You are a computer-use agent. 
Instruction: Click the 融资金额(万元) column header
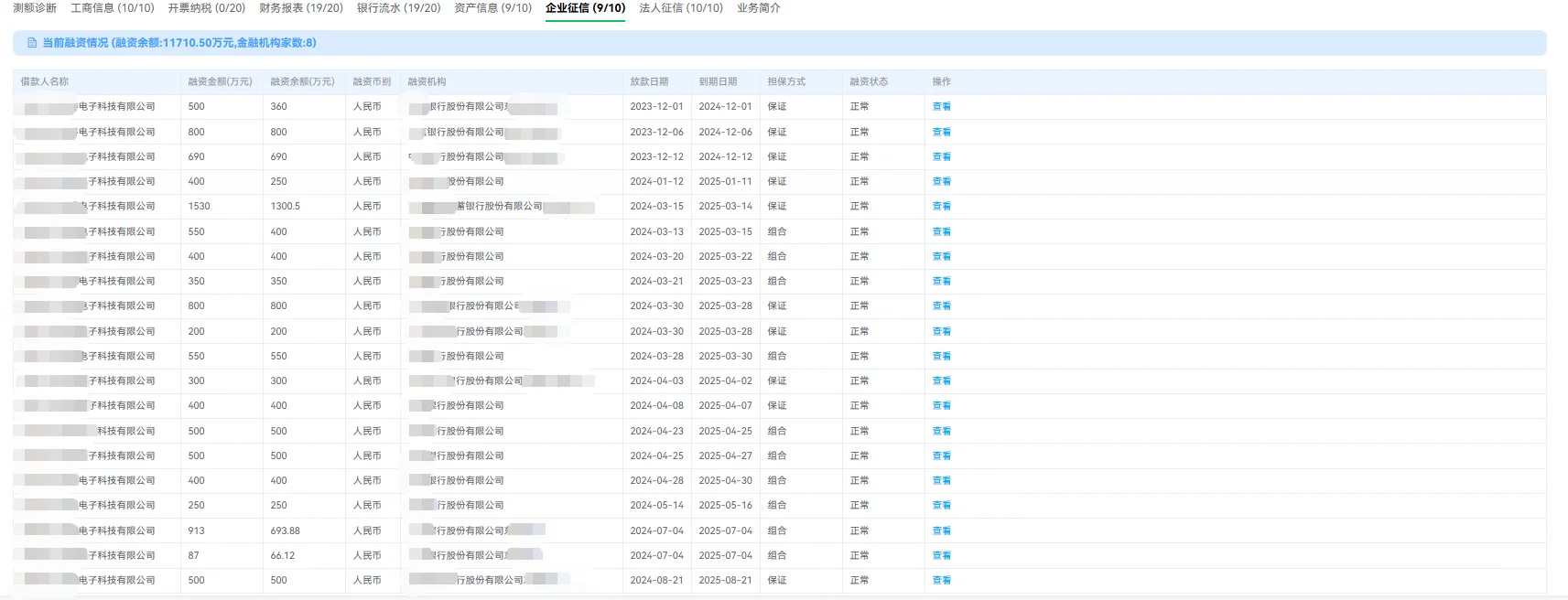(221, 81)
